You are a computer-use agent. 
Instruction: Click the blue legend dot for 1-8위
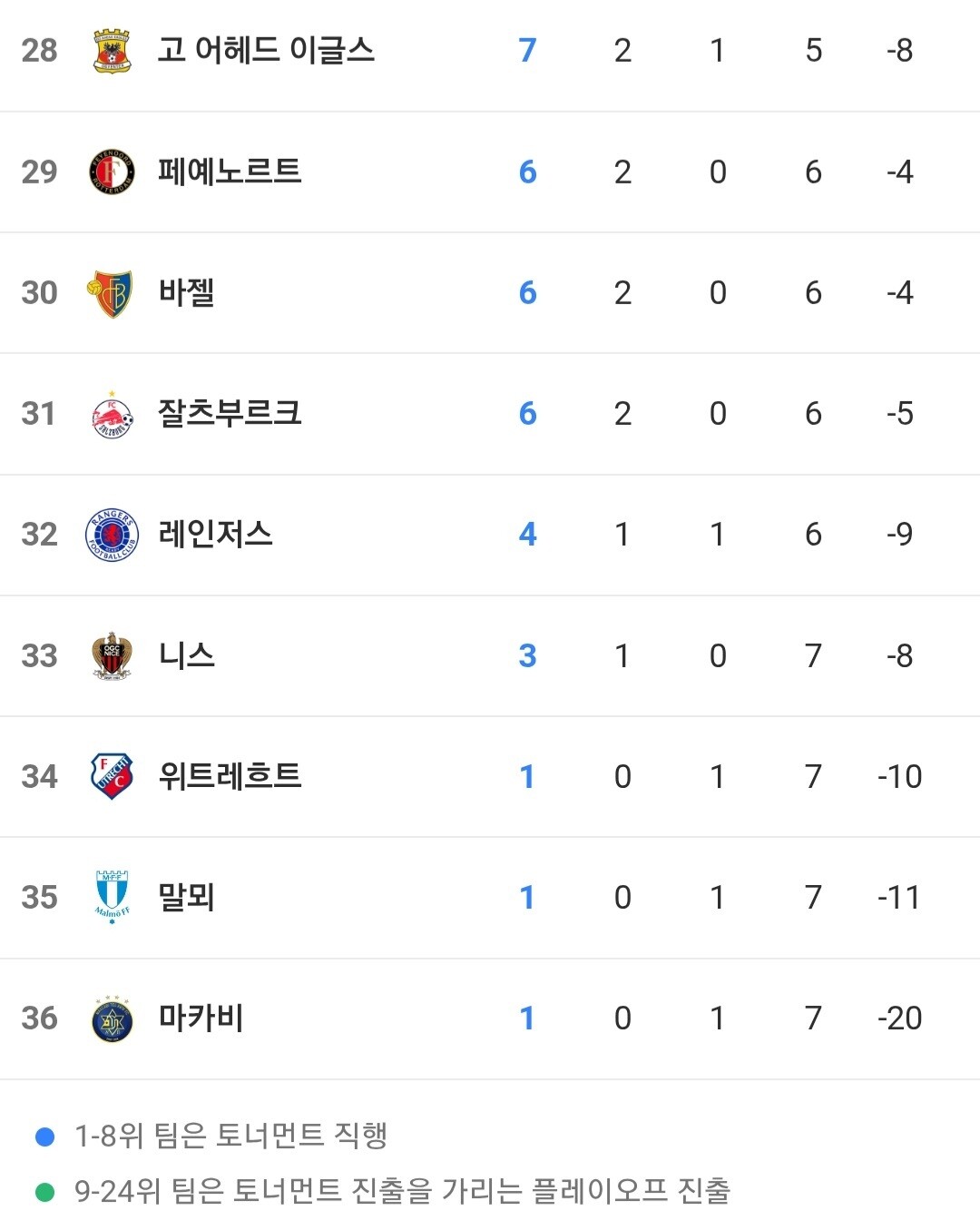point(44,1136)
